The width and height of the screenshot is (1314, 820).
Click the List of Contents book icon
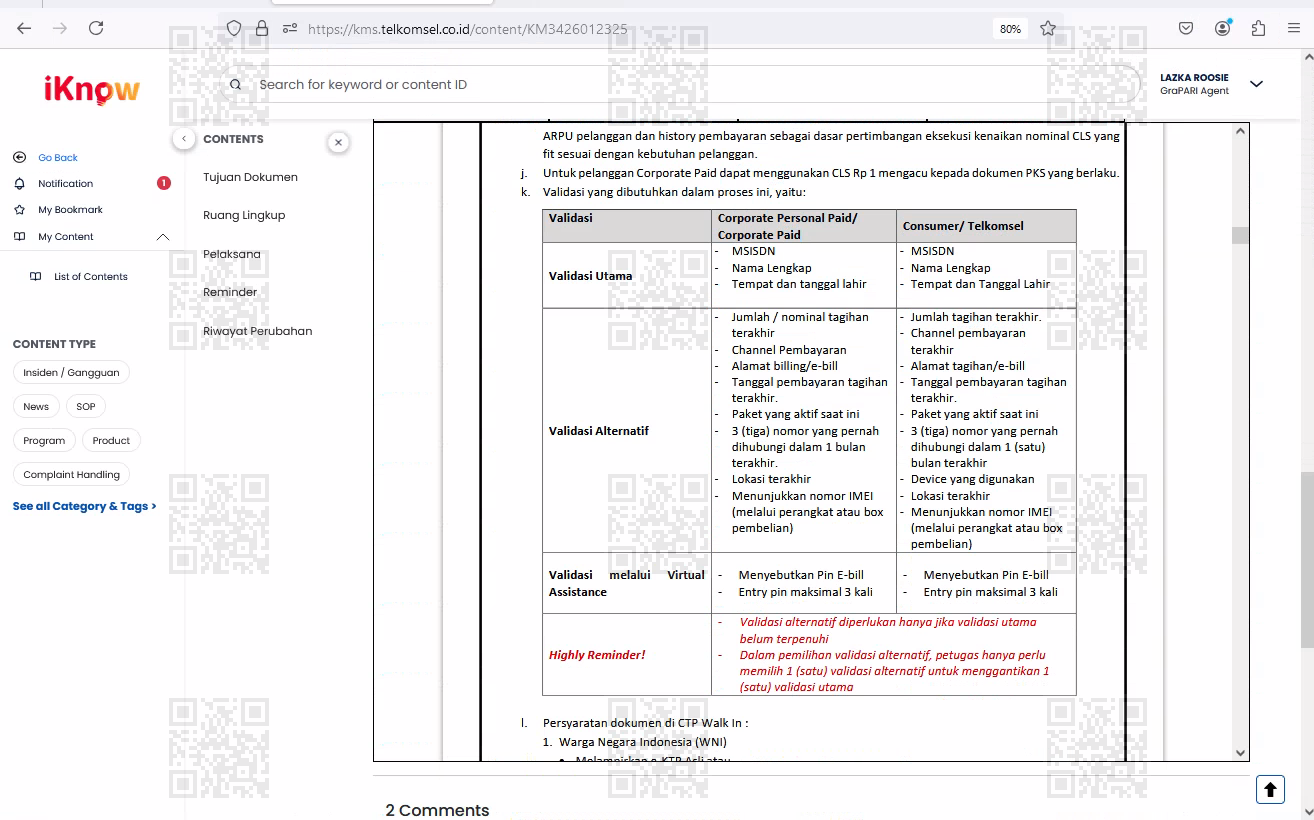36,277
